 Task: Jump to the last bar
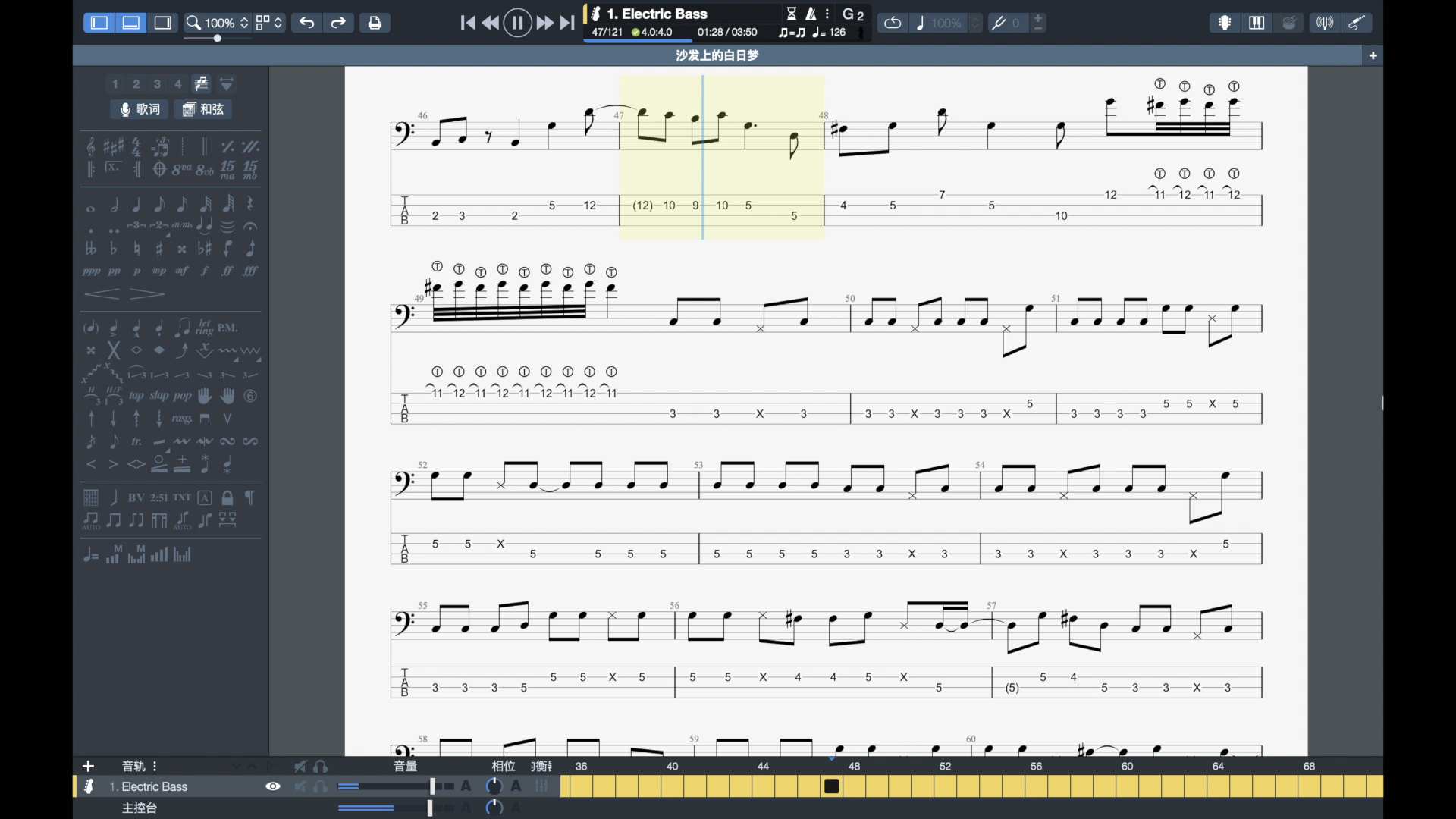point(567,23)
